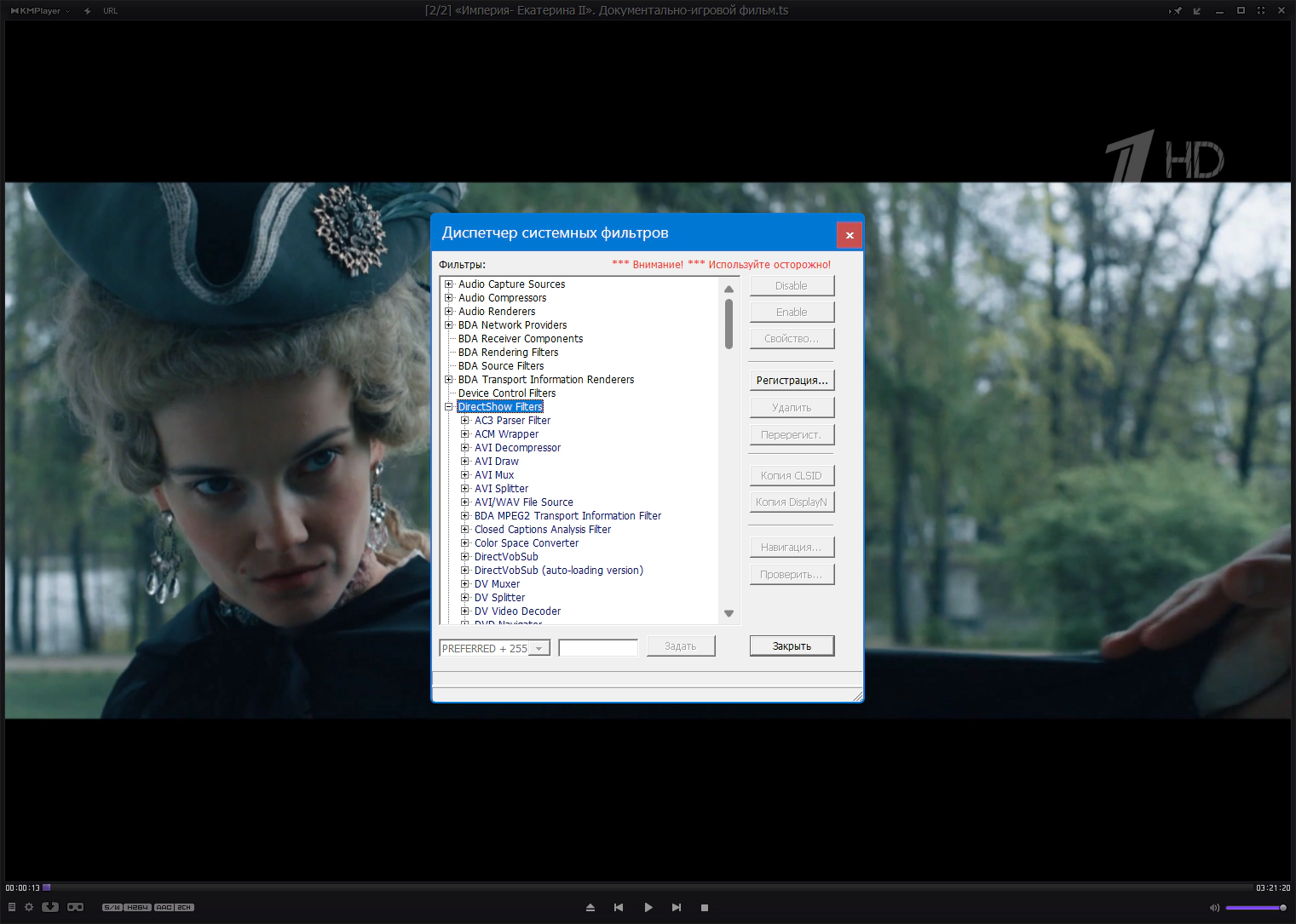Click the elapsed time 00:00:13 display

23,887
